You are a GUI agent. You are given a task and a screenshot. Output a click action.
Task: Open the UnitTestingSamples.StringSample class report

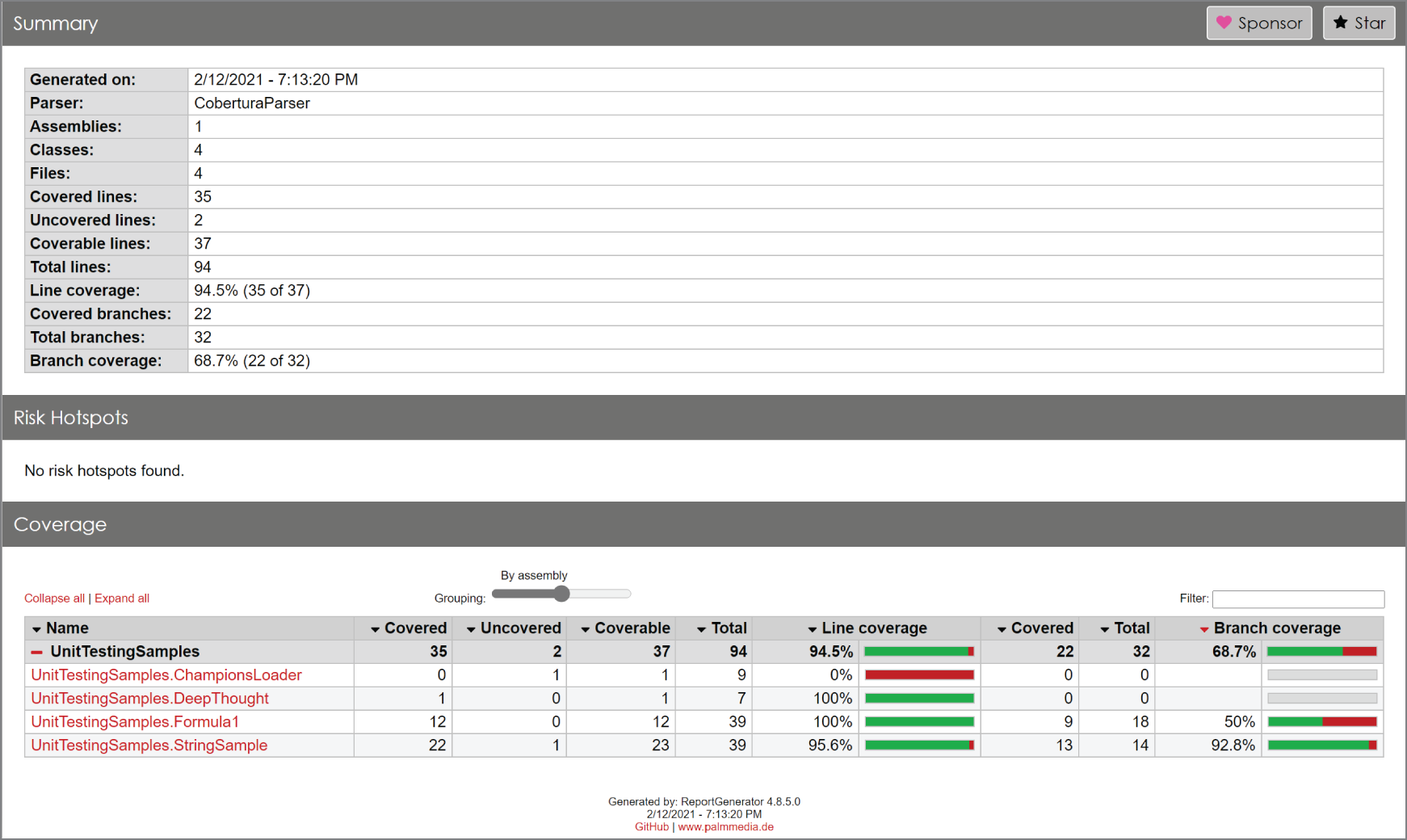coord(148,745)
